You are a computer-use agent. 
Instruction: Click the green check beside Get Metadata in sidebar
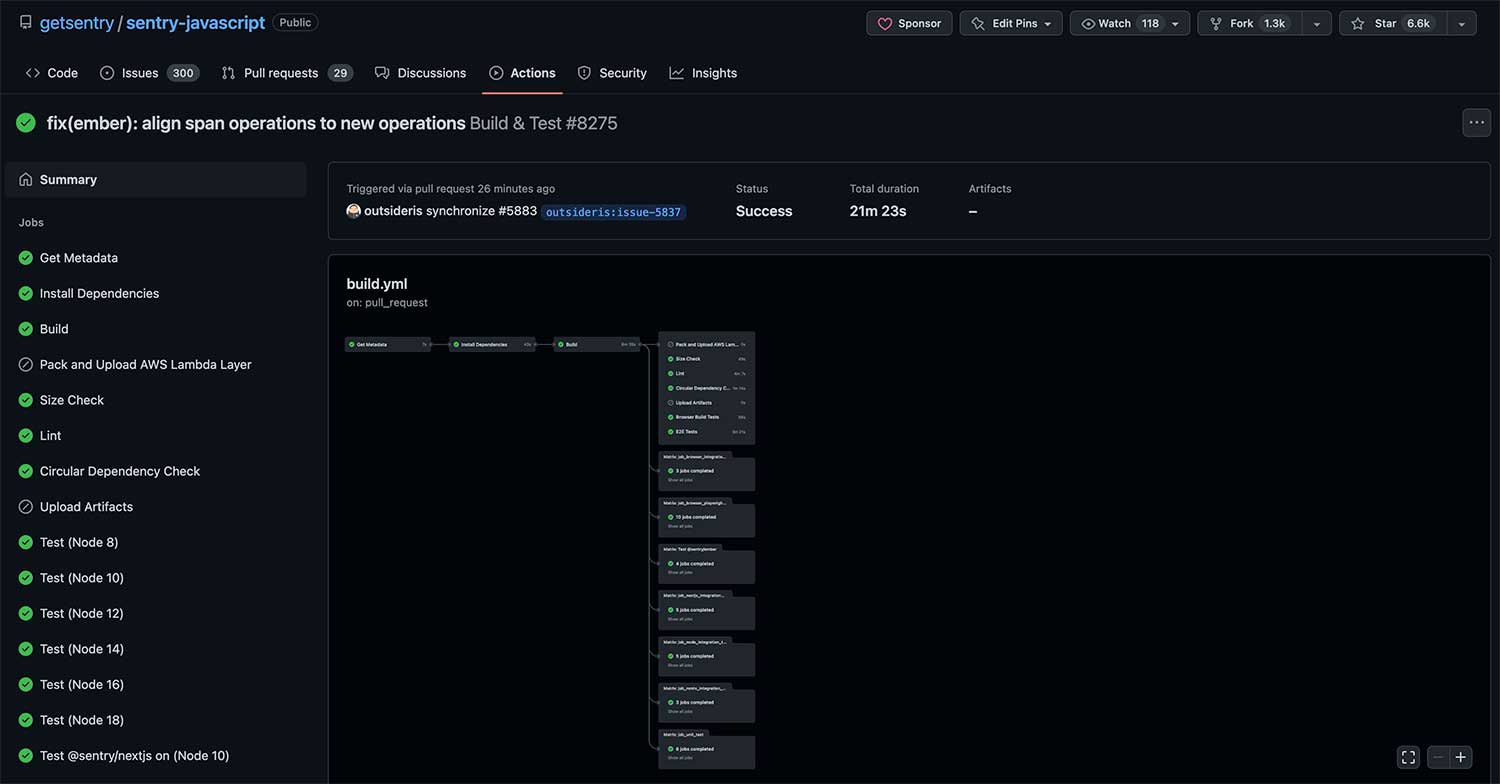(x=26, y=258)
